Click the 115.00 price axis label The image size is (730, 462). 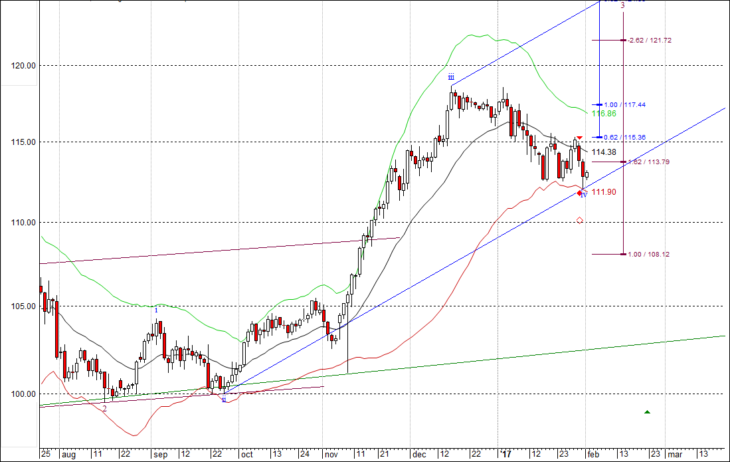(24, 142)
